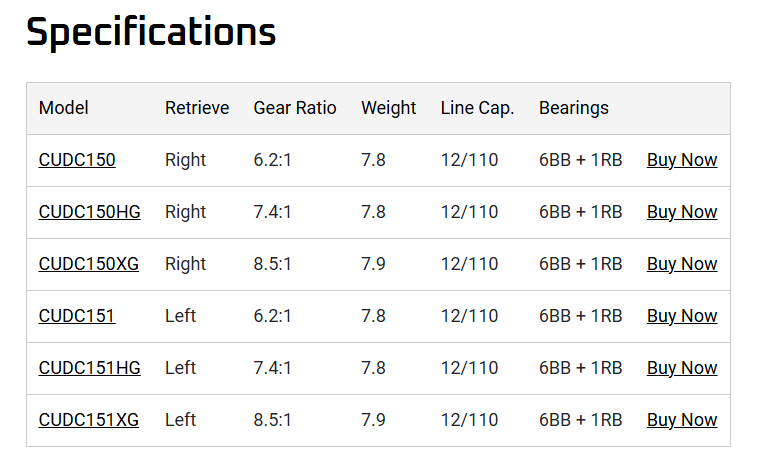The image size is (761, 465).
Task: Click the 8.5:1 gear ratio for CUDC150XG
Action: pos(272,264)
